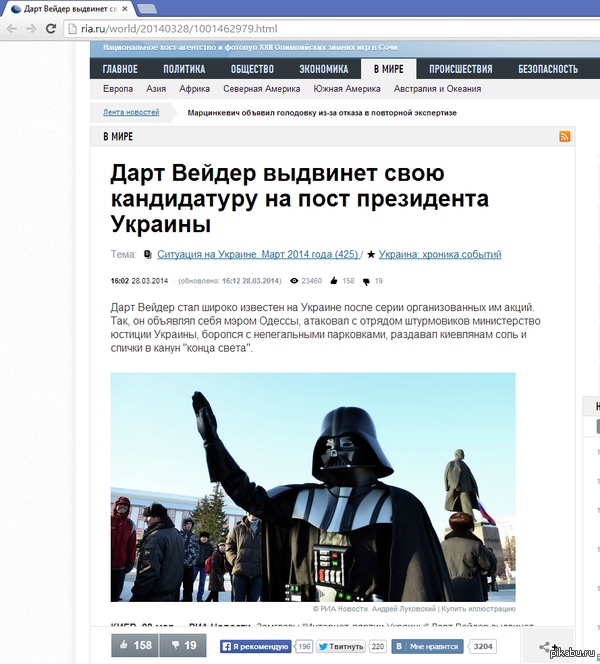Screen dimensions: 600x664
Task: Open the БЕЗОПАСНОСТЬ section
Action: tap(548, 69)
